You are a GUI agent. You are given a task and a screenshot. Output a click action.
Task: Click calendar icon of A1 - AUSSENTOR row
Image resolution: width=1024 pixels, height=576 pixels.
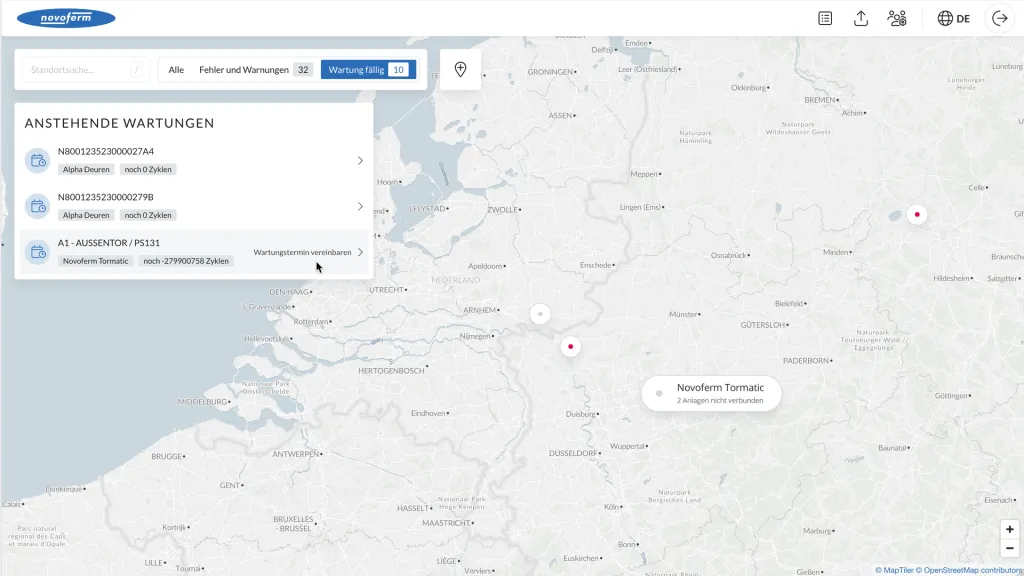click(37, 252)
